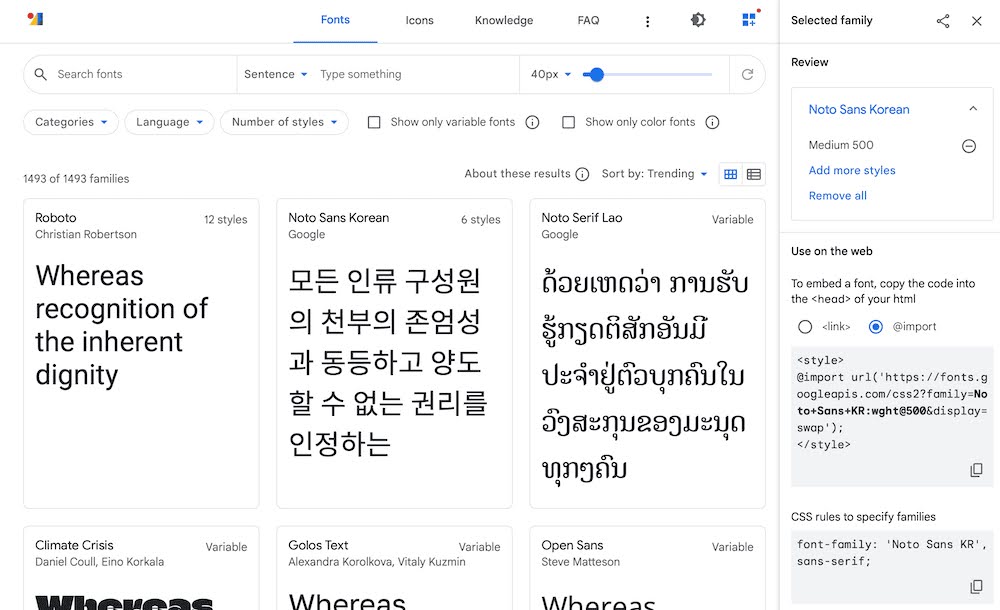Open the Open Sans font card
The height and width of the screenshot is (610, 1000).
point(647,568)
